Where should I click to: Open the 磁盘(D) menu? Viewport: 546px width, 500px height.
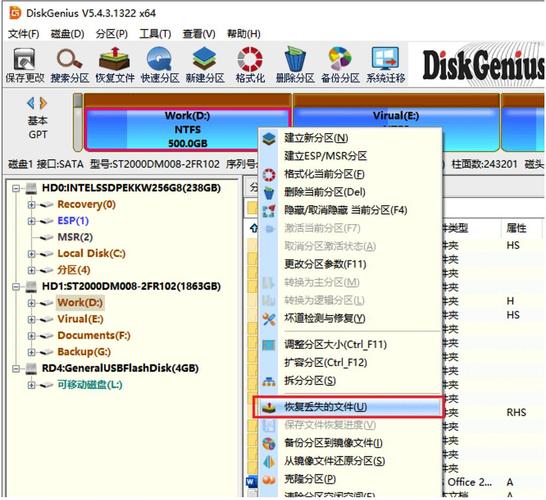click(68, 34)
